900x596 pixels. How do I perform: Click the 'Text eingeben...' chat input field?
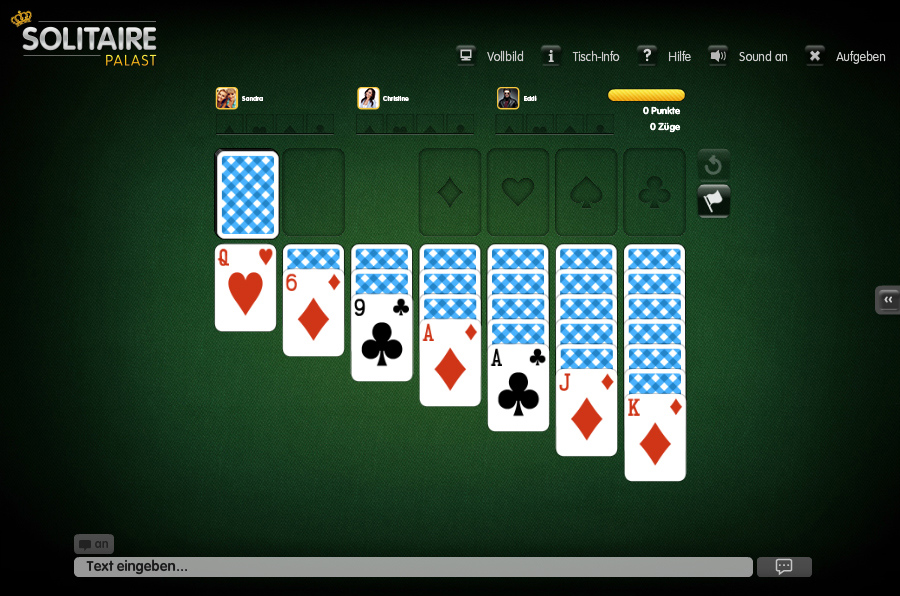click(413, 567)
